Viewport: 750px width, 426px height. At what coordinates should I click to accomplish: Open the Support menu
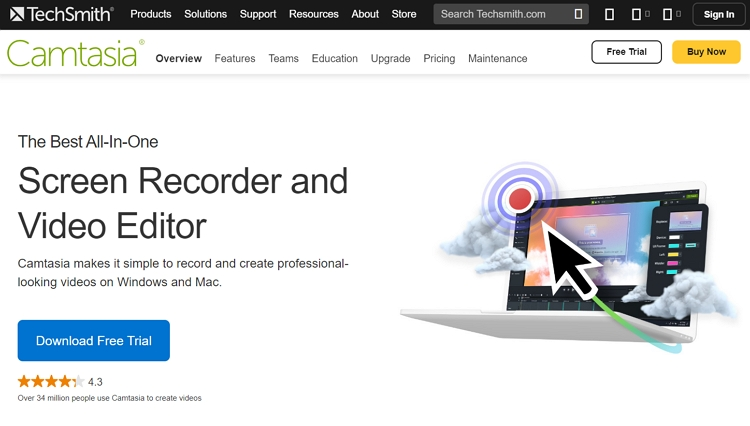click(x=258, y=14)
